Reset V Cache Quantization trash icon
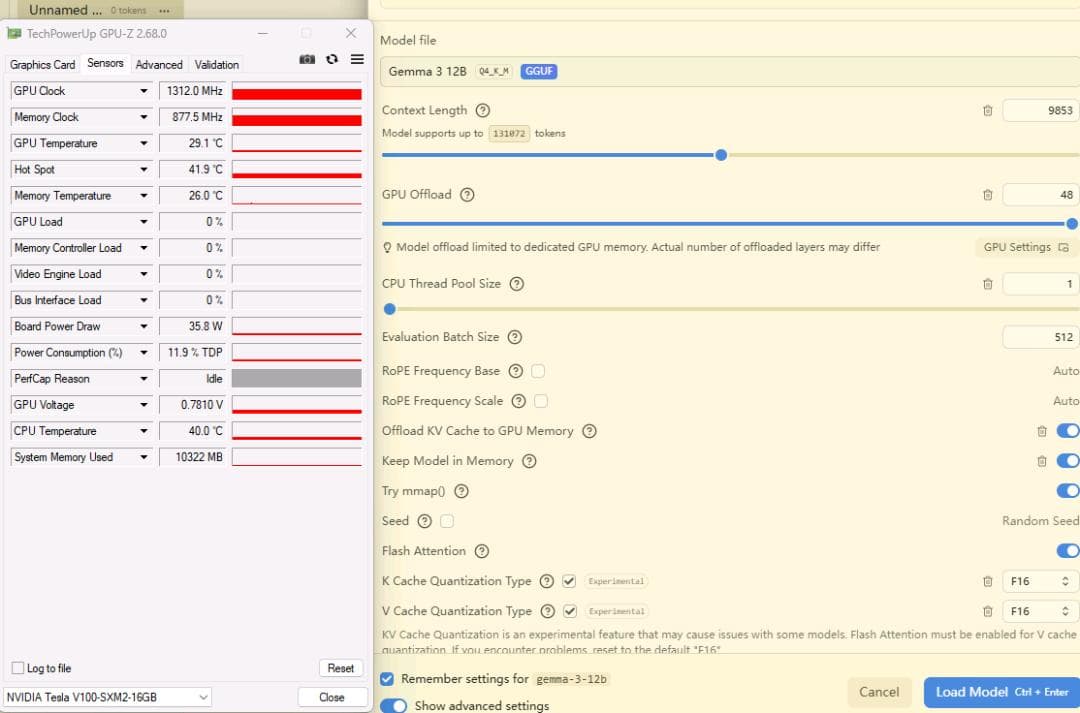 point(987,611)
